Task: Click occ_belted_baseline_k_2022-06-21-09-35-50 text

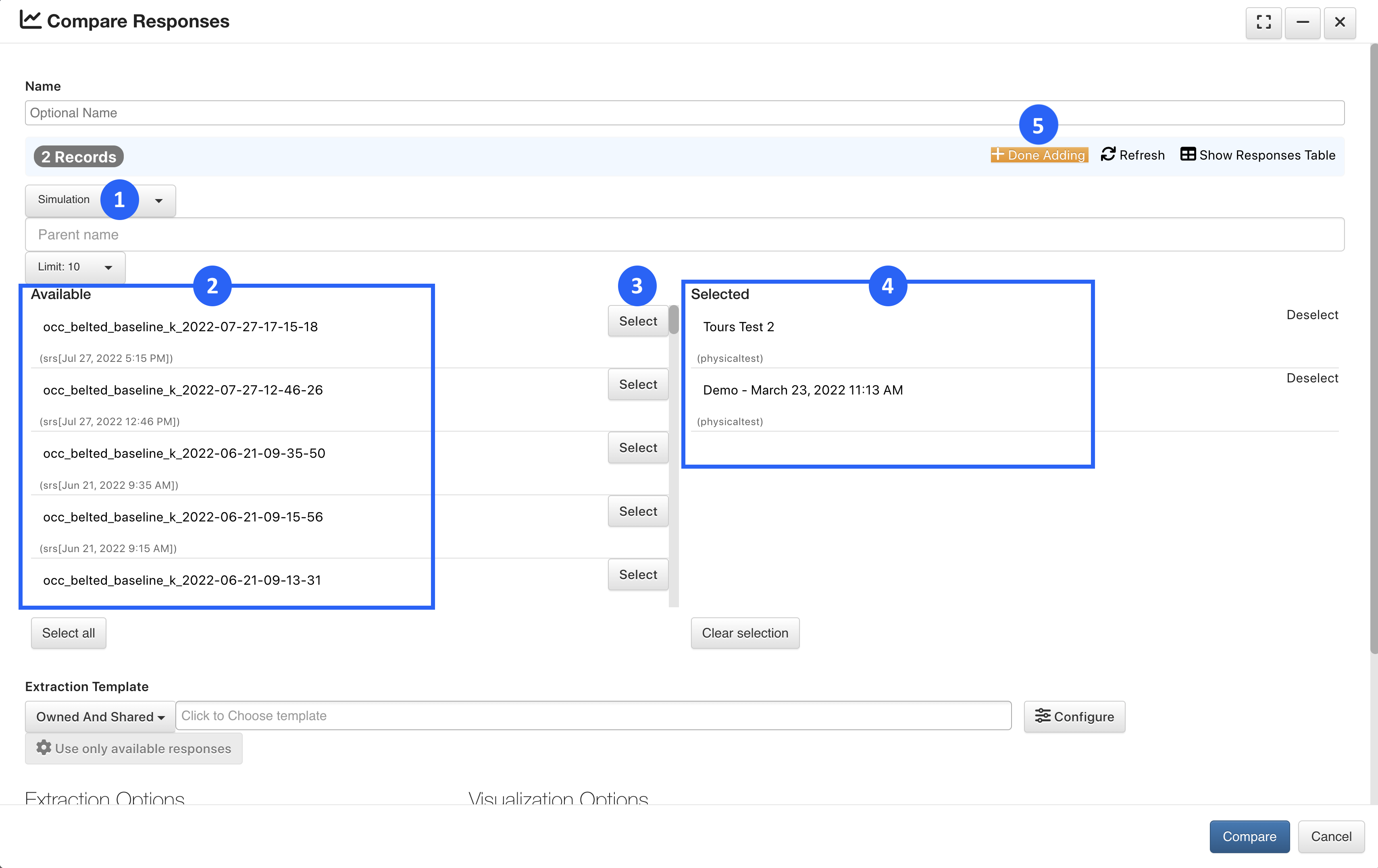Action: (184, 453)
